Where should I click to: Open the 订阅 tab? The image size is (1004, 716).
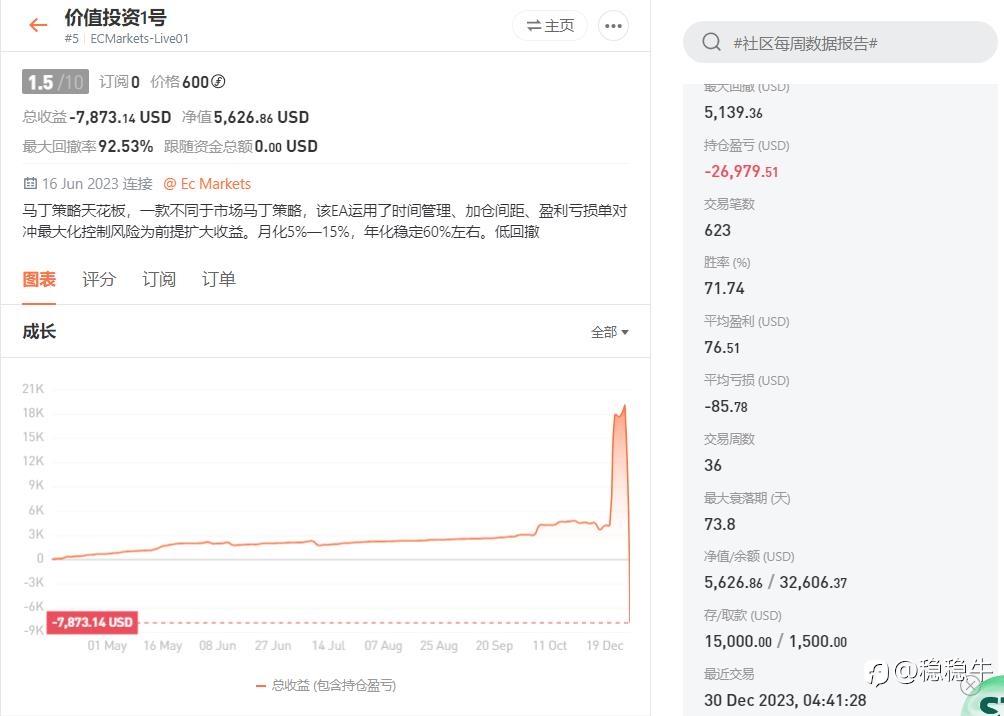159,279
